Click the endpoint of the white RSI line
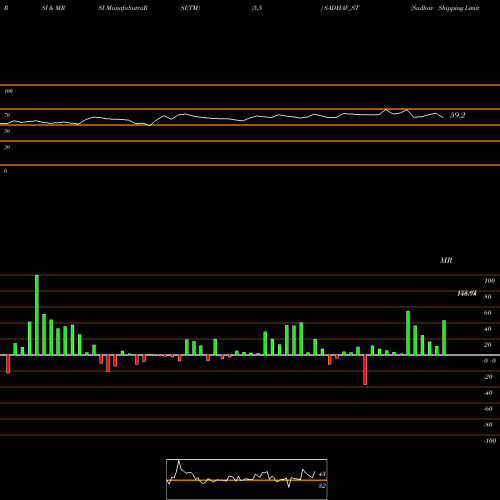 443,117
